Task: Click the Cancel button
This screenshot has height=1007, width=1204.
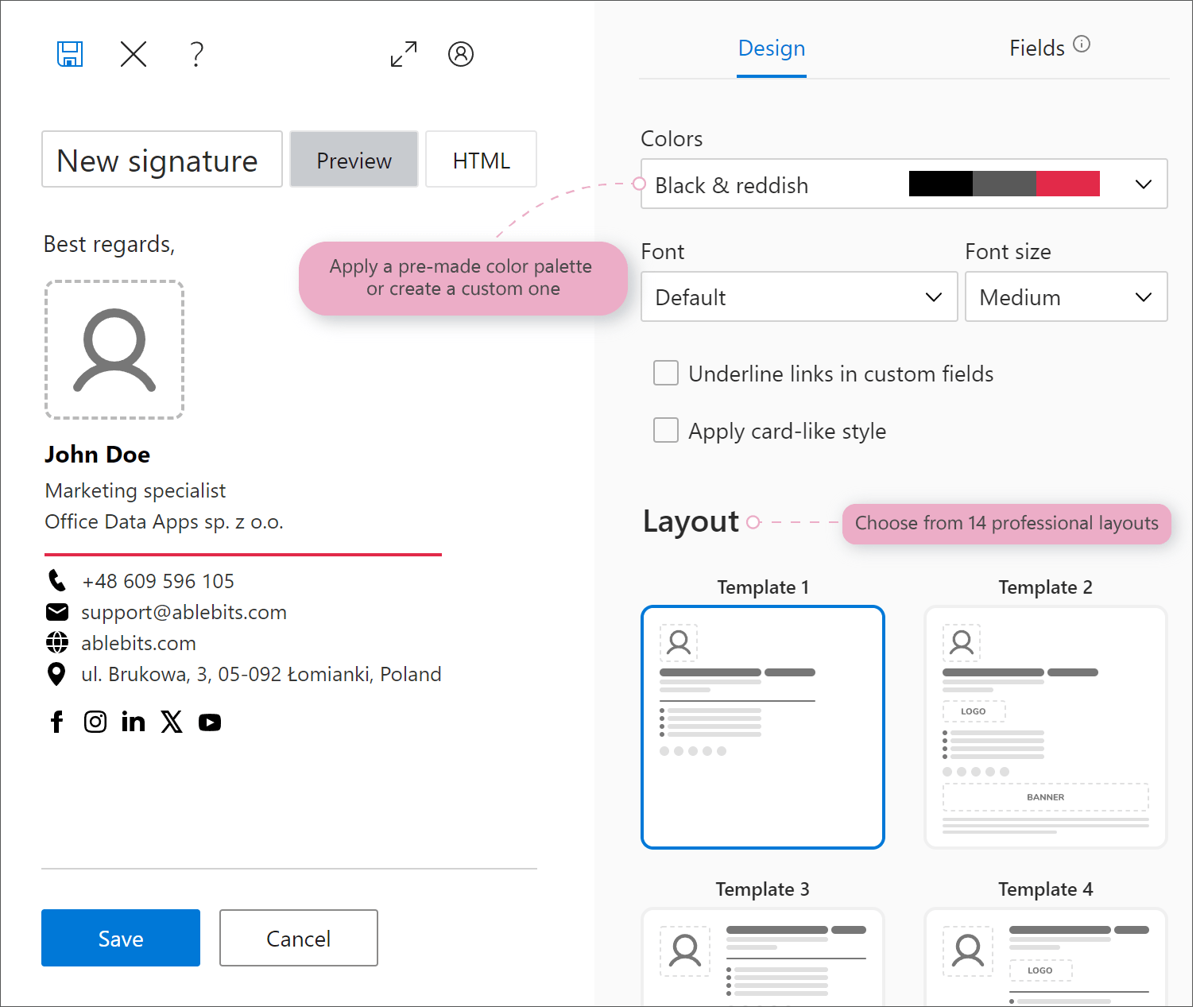Action: (x=299, y=938)
